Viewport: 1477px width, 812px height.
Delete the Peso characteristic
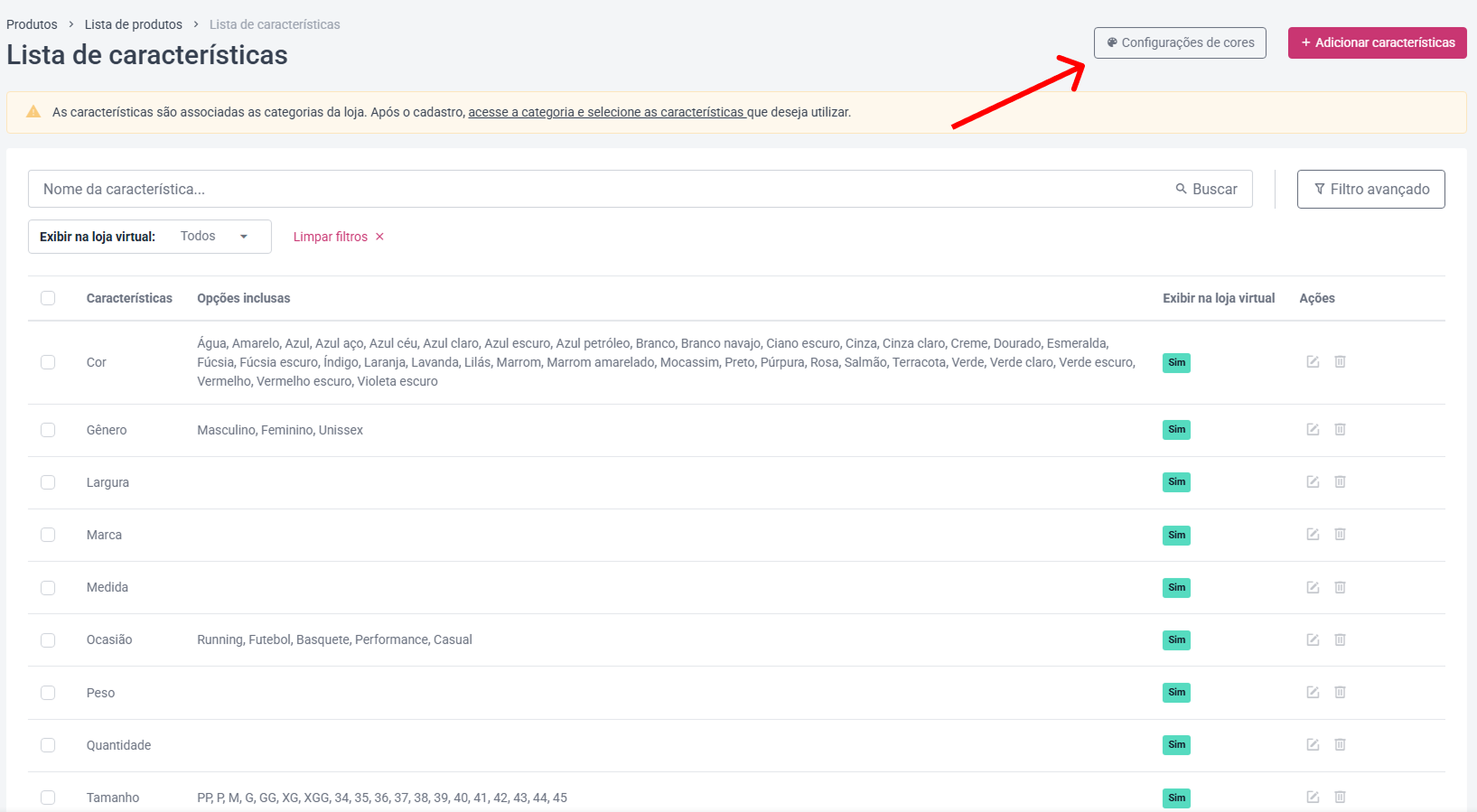click(x=1341, y=692)
